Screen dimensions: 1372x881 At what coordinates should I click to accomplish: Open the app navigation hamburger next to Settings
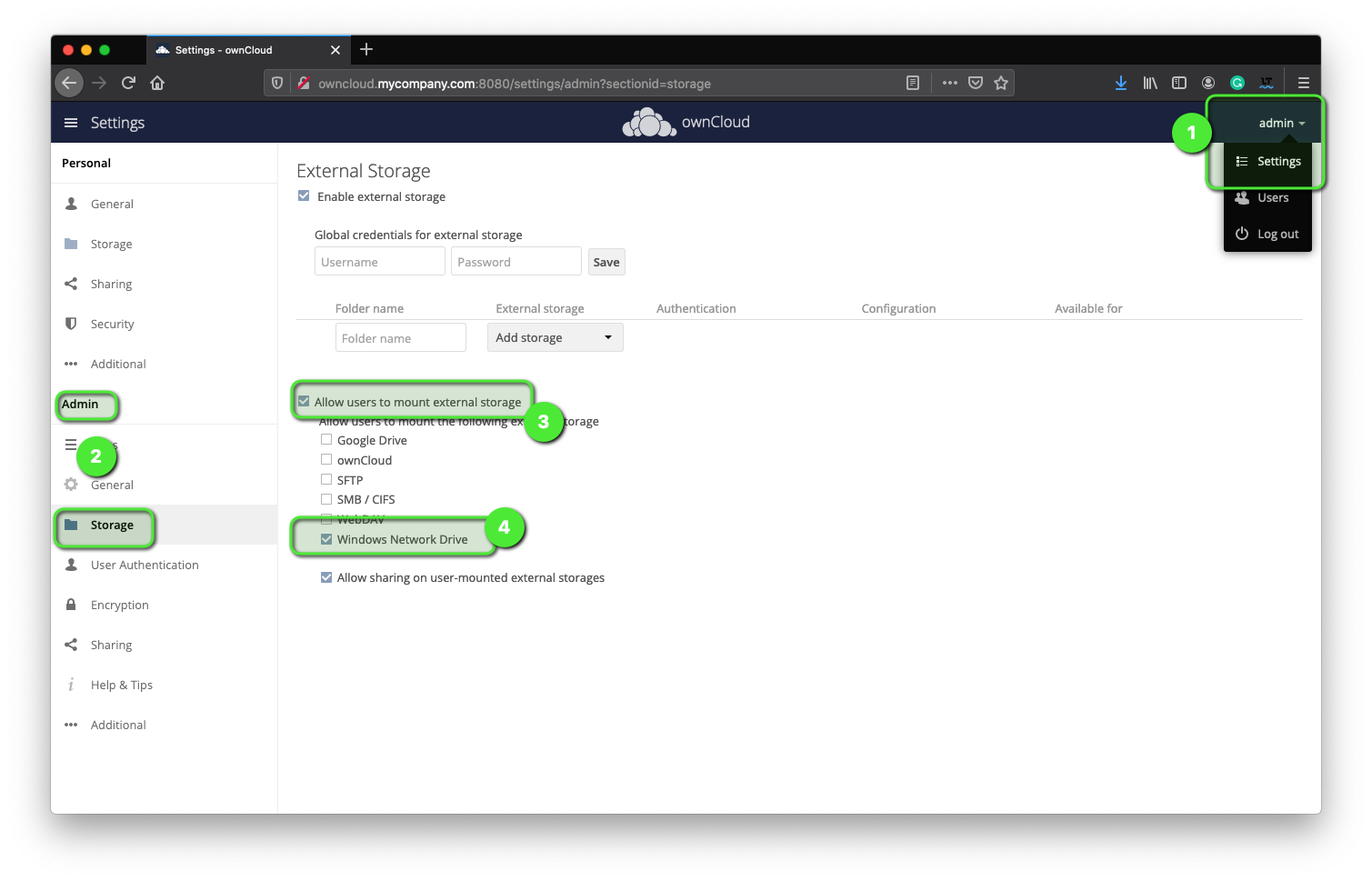tap(71, 122)
